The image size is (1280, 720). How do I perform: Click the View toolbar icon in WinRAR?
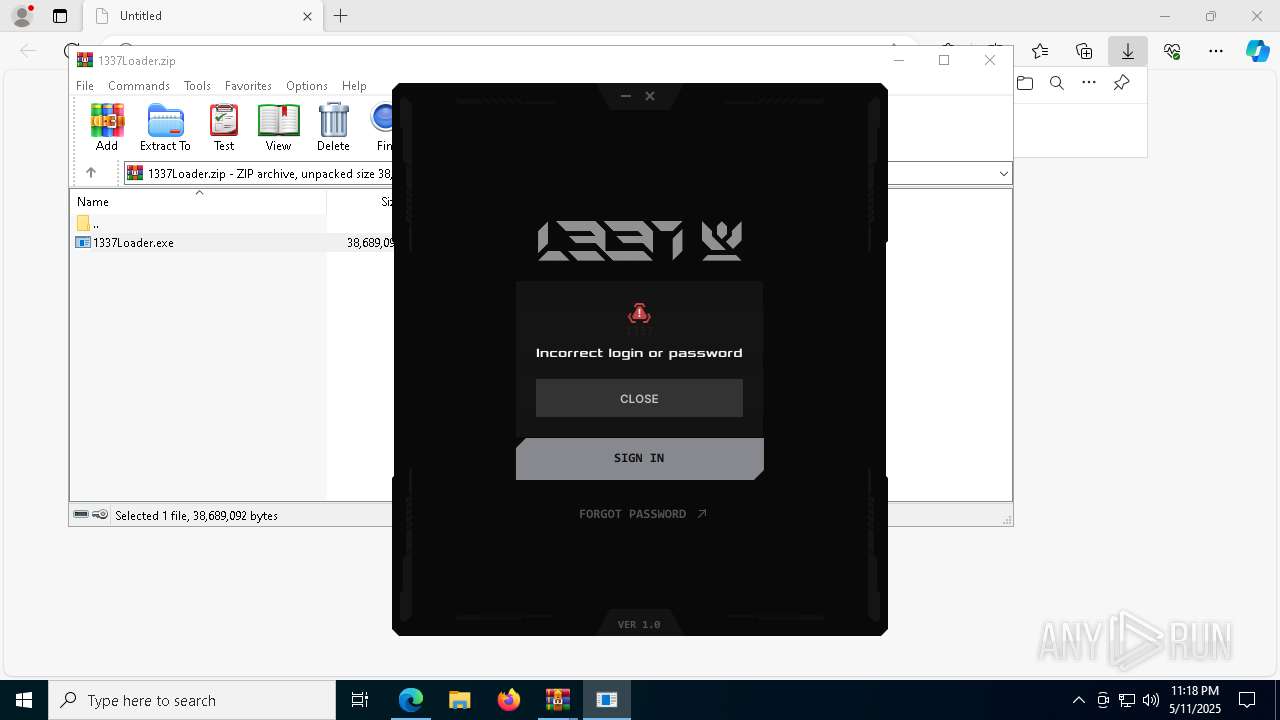click(x=278, y=126)
